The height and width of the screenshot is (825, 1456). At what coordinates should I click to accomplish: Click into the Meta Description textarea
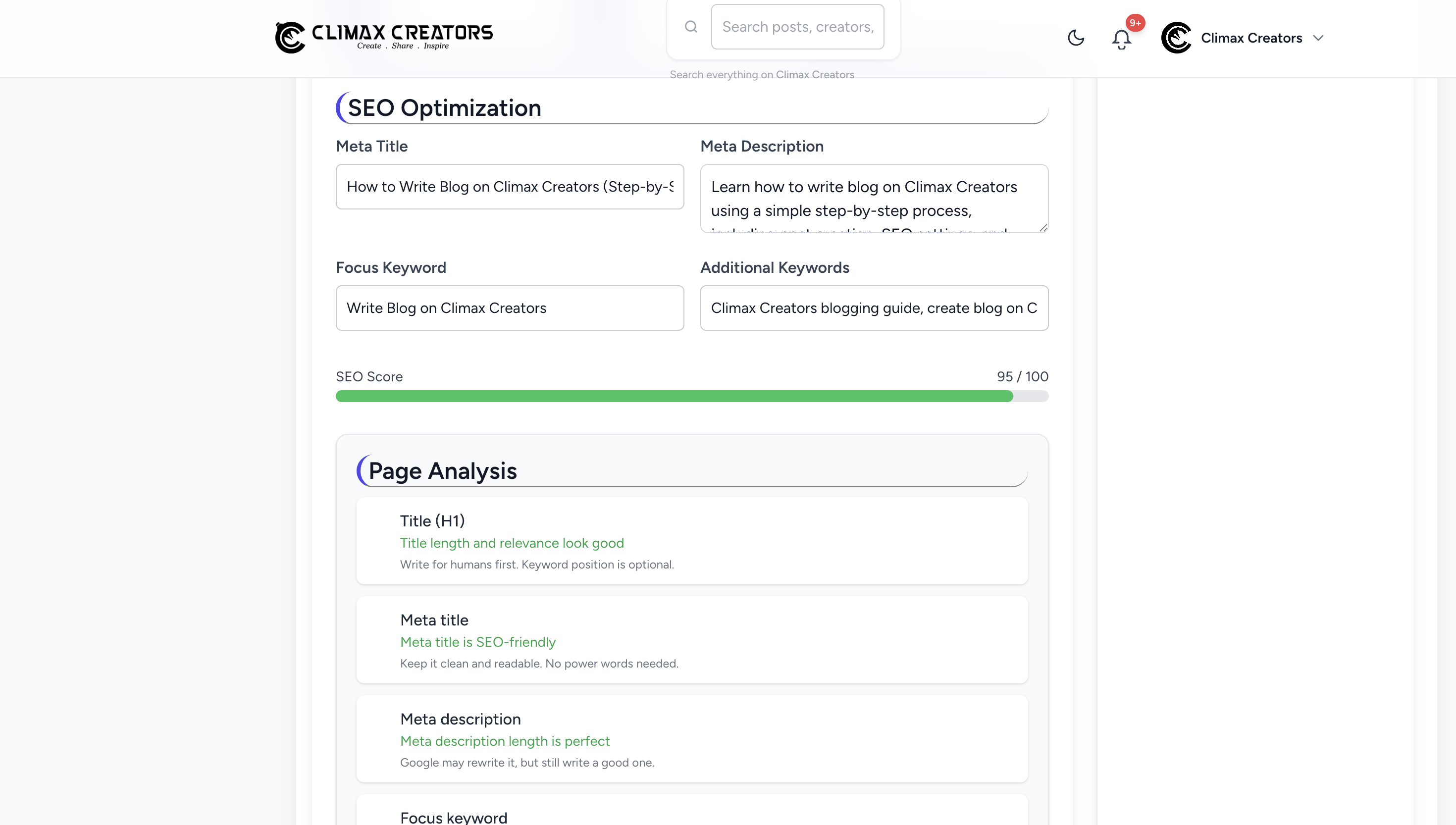873,198
